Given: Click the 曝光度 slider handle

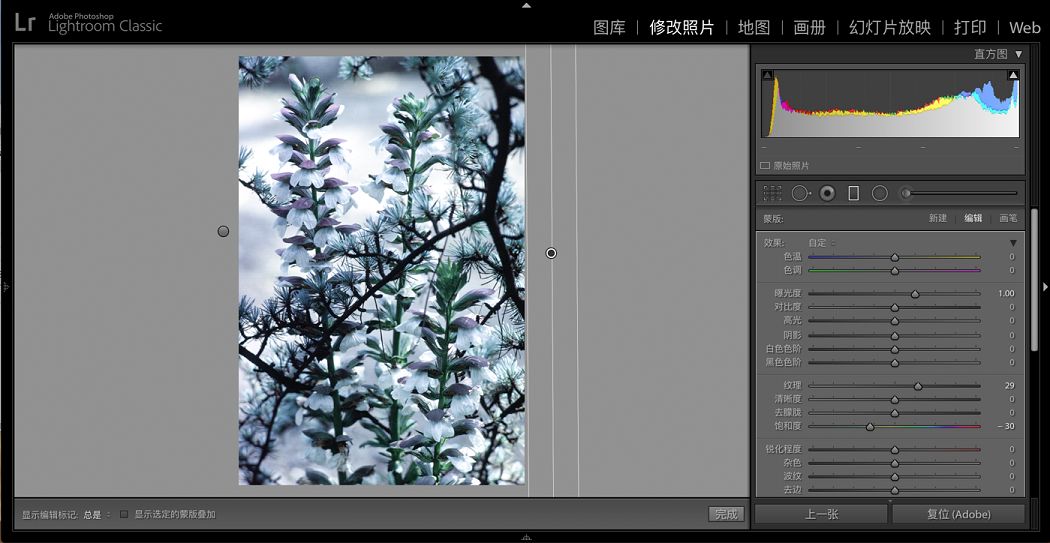Looking at the screenshot, I should click(915, 294).
